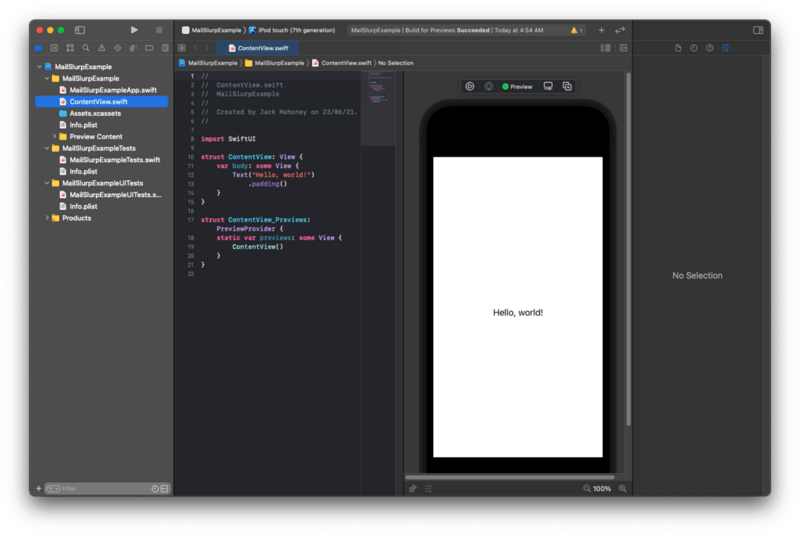Image resolution: width=800 pixels, height=535 pixels.
Task: Go back in editor history
Action: click(195, 48)
